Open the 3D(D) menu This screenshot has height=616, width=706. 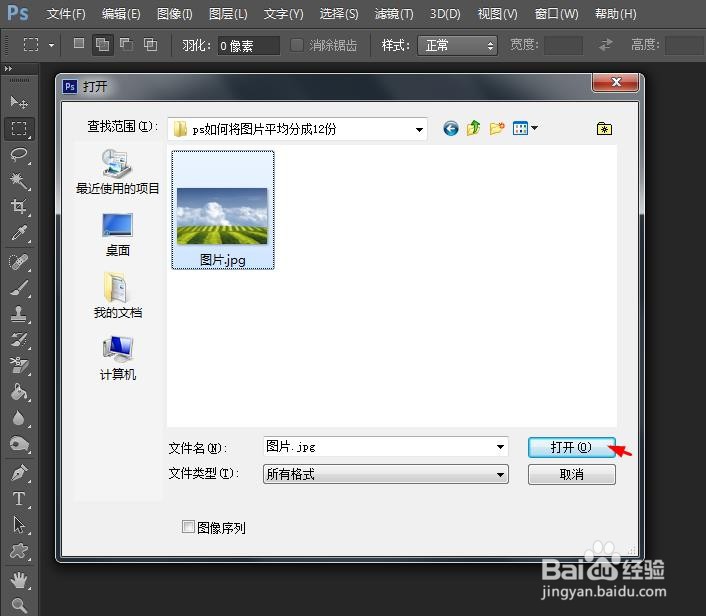click(445, 14)
